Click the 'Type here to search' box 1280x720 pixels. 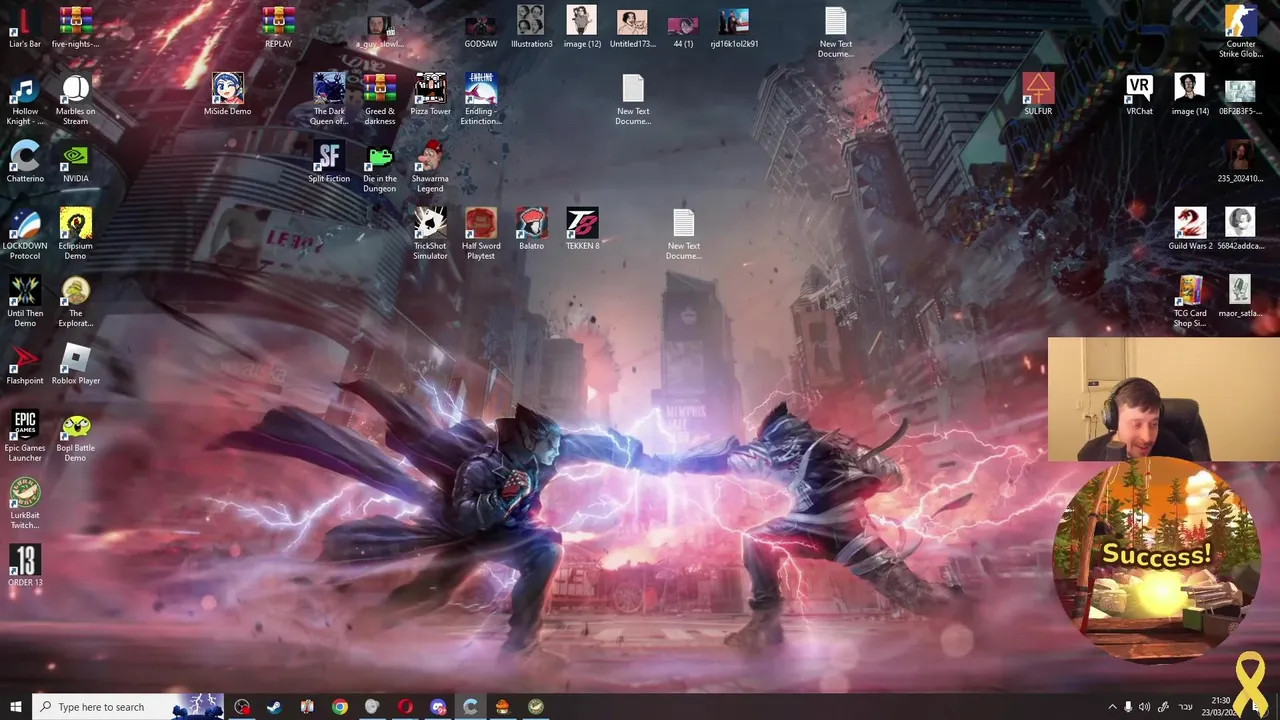128,707
